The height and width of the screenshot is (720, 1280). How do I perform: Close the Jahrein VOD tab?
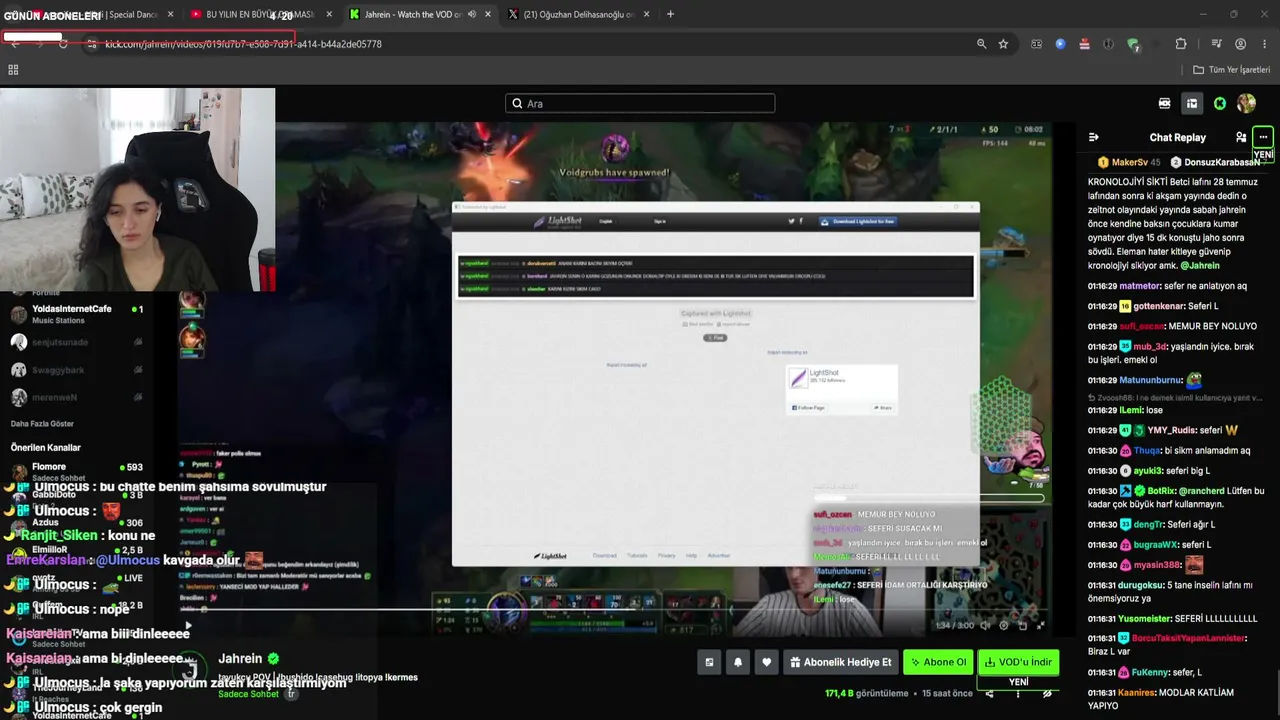[488, 15]
